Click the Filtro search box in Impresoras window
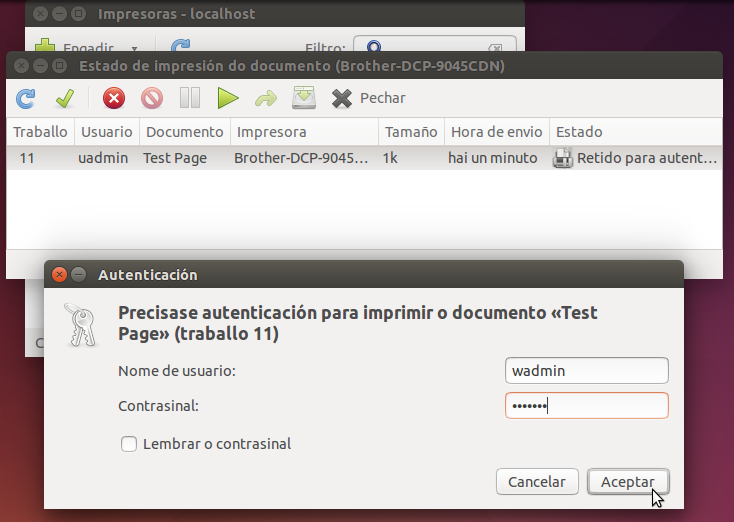 [435, 44]
